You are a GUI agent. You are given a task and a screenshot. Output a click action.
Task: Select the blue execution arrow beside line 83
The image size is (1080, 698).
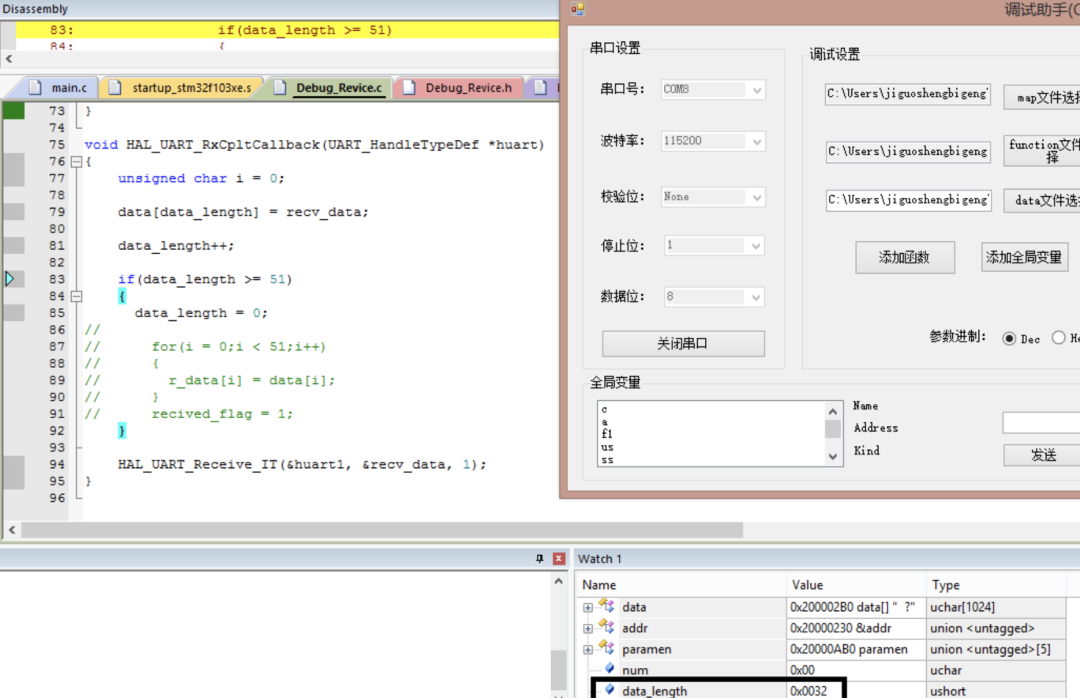tap(10, 279)
